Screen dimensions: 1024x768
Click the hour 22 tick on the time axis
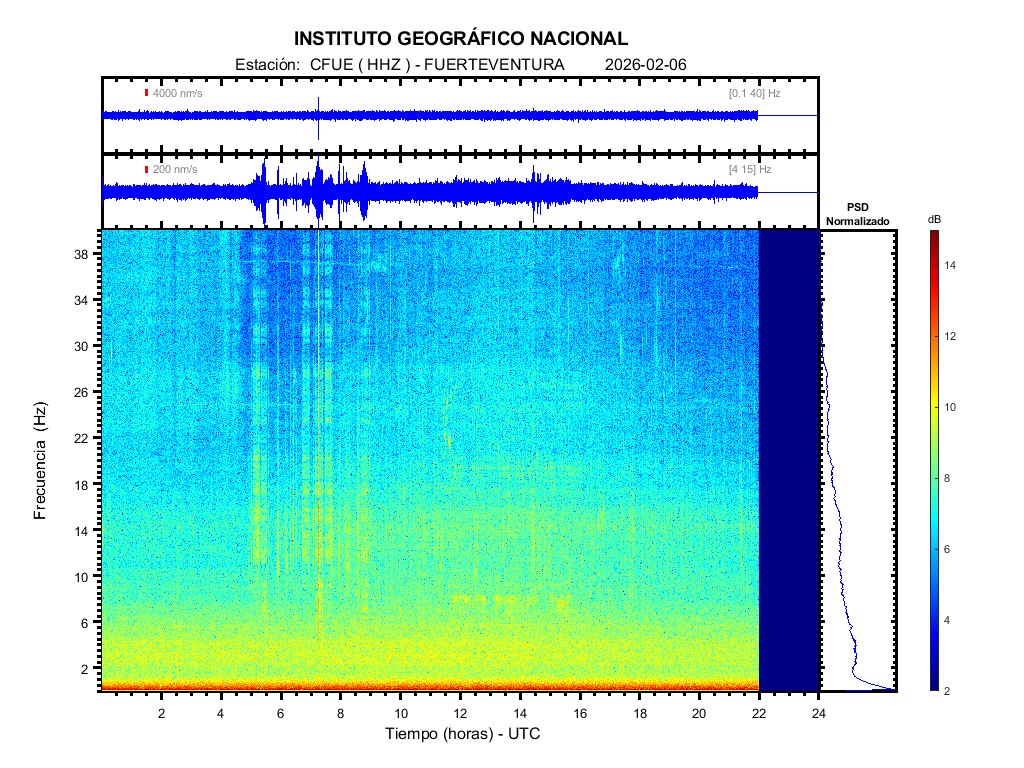click(759, 713)
